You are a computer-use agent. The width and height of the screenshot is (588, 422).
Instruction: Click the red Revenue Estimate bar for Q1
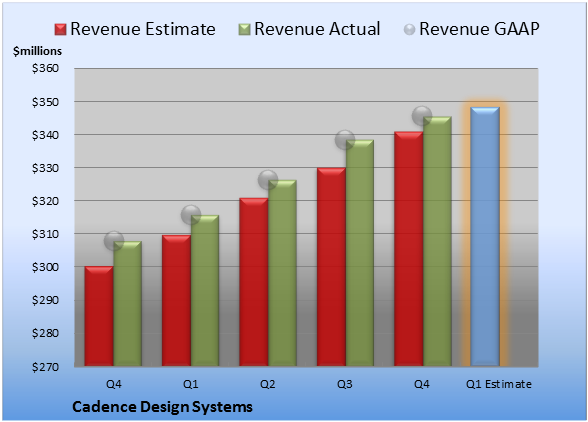176,300
